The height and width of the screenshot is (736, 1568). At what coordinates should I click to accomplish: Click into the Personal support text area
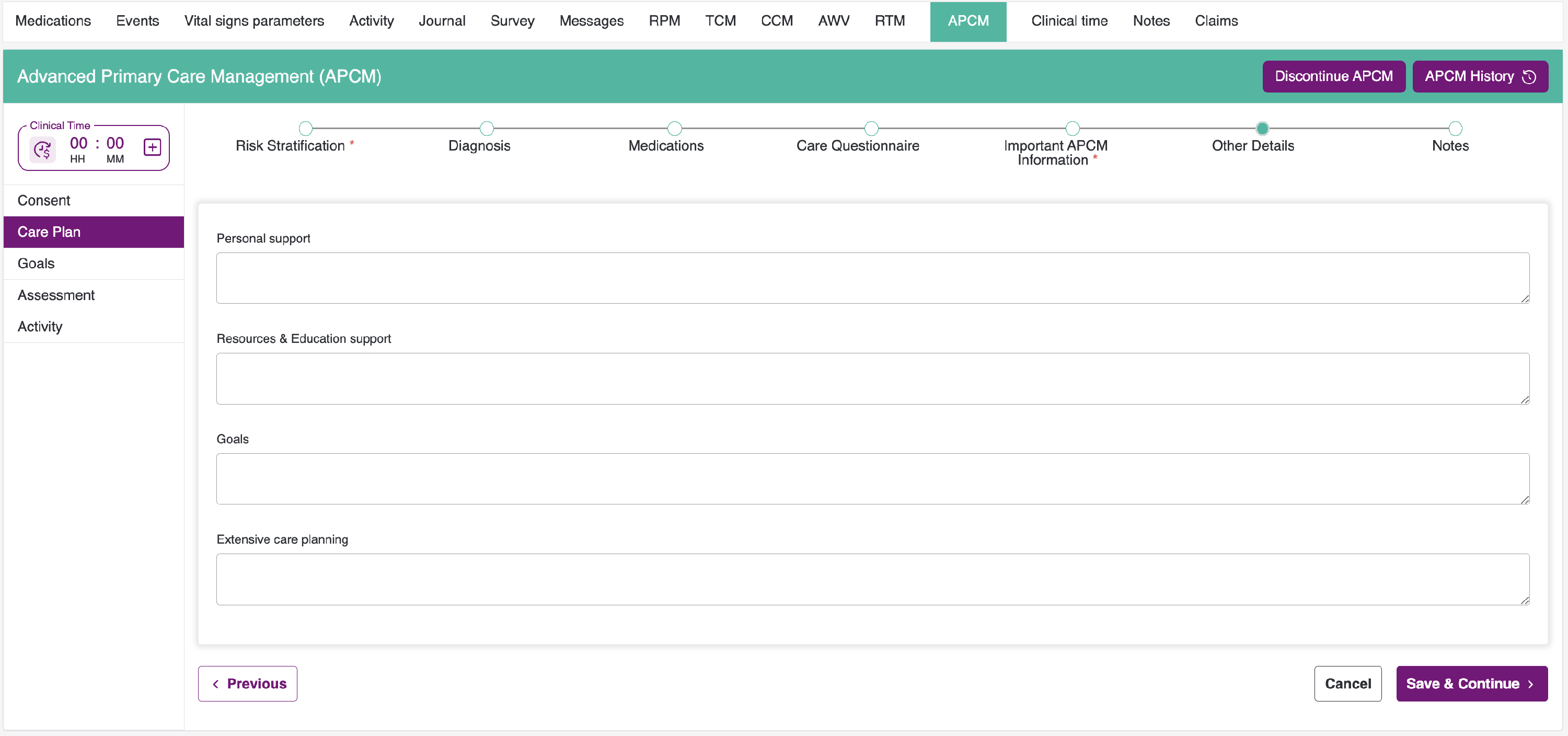[872, 278]
